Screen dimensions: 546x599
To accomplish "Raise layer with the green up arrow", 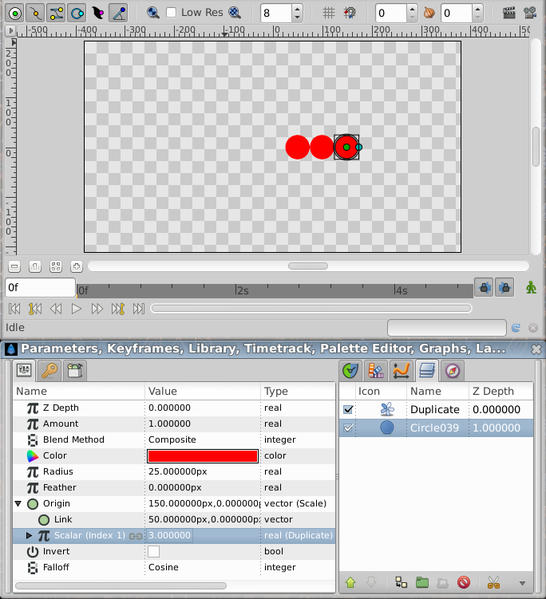I will click(x=350, y=583).
